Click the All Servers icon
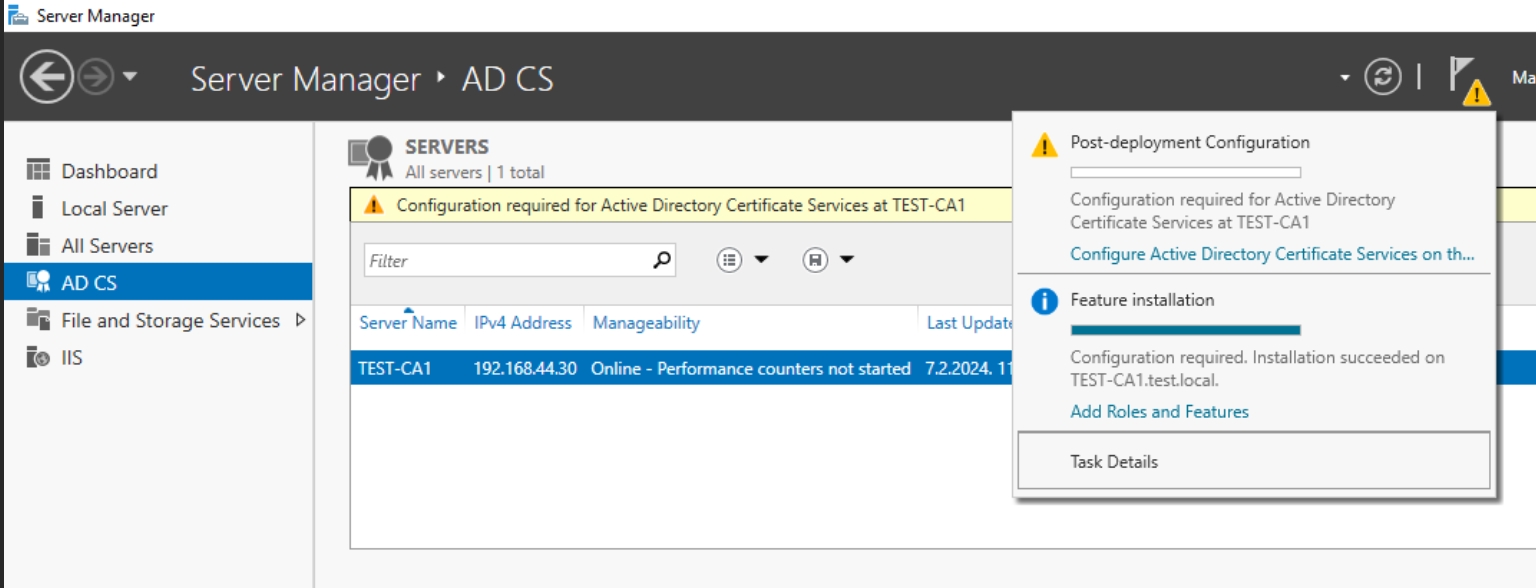 click(x=38, y=245)
